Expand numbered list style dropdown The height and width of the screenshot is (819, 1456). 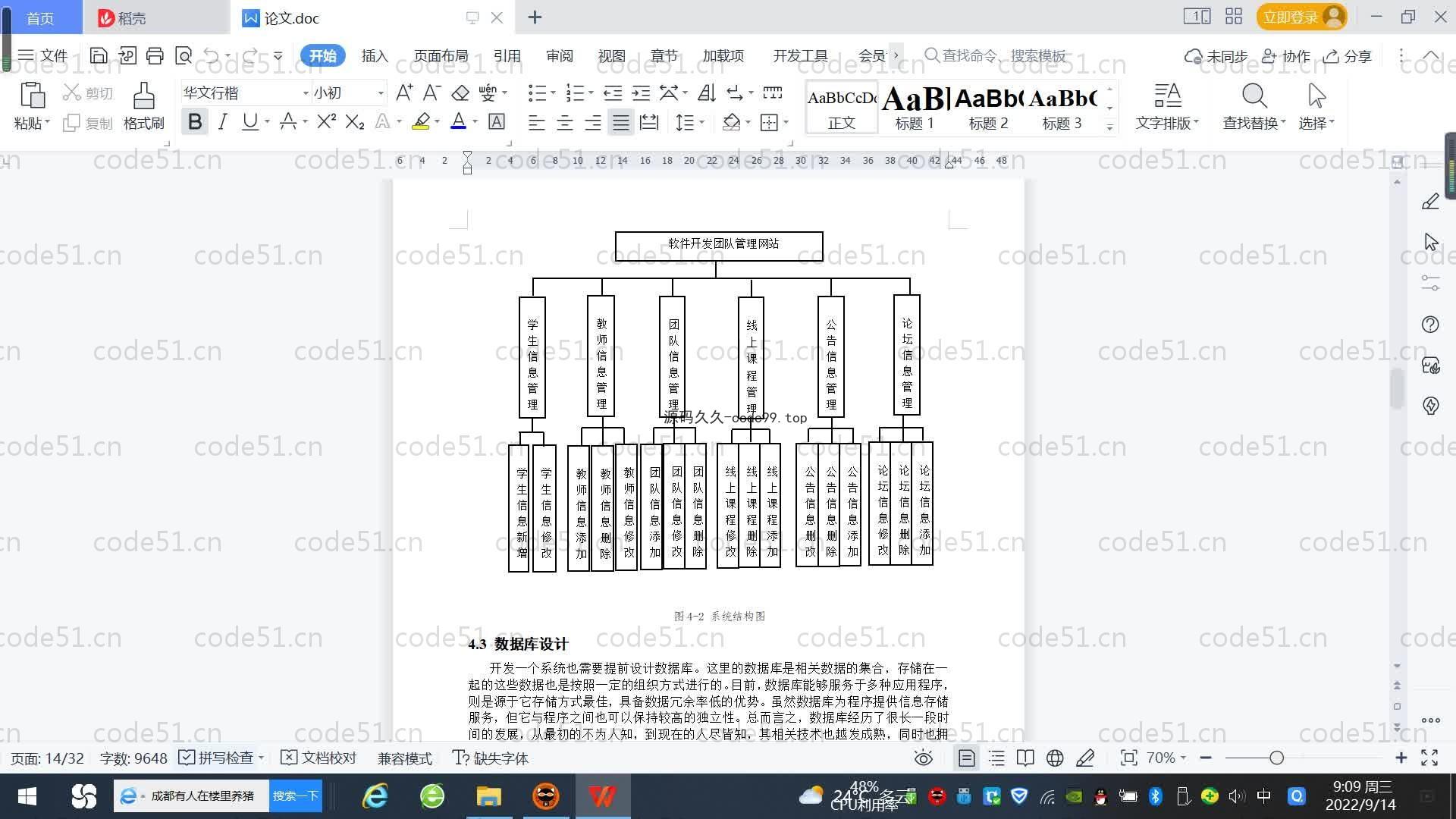click(x=591, y=93)
